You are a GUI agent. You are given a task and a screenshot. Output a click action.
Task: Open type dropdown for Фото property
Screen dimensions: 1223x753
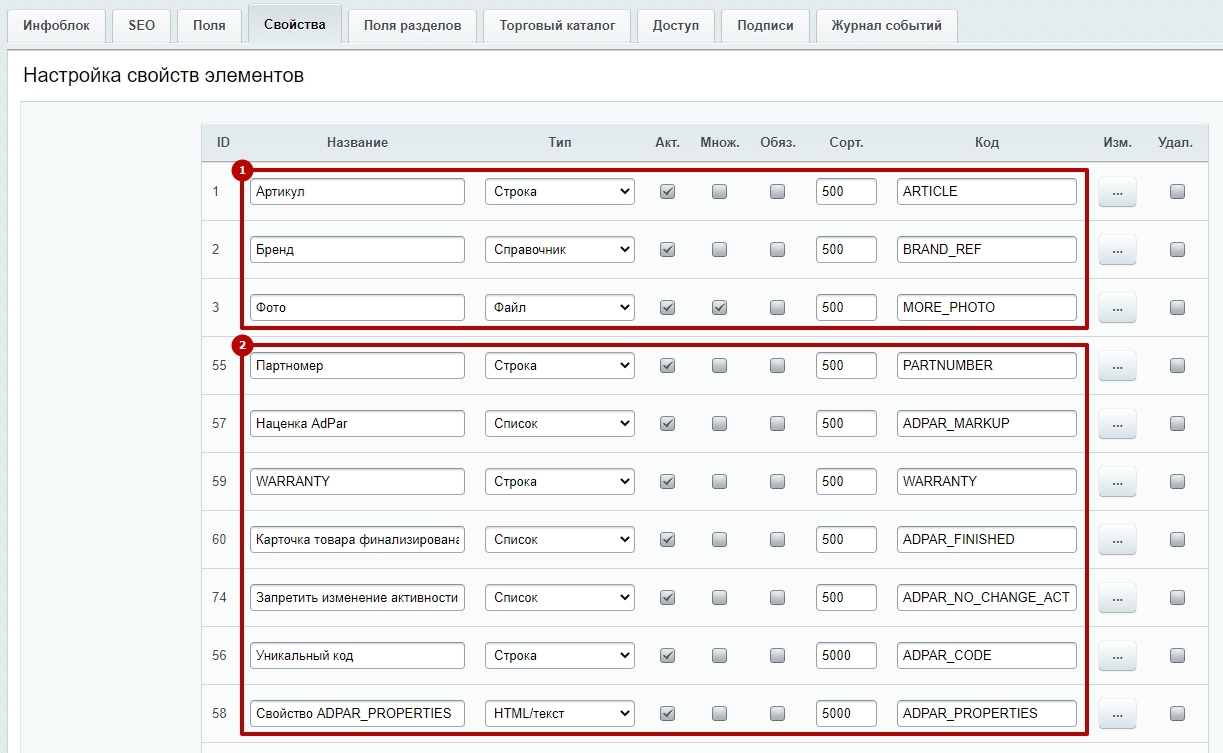pos(559,308)
